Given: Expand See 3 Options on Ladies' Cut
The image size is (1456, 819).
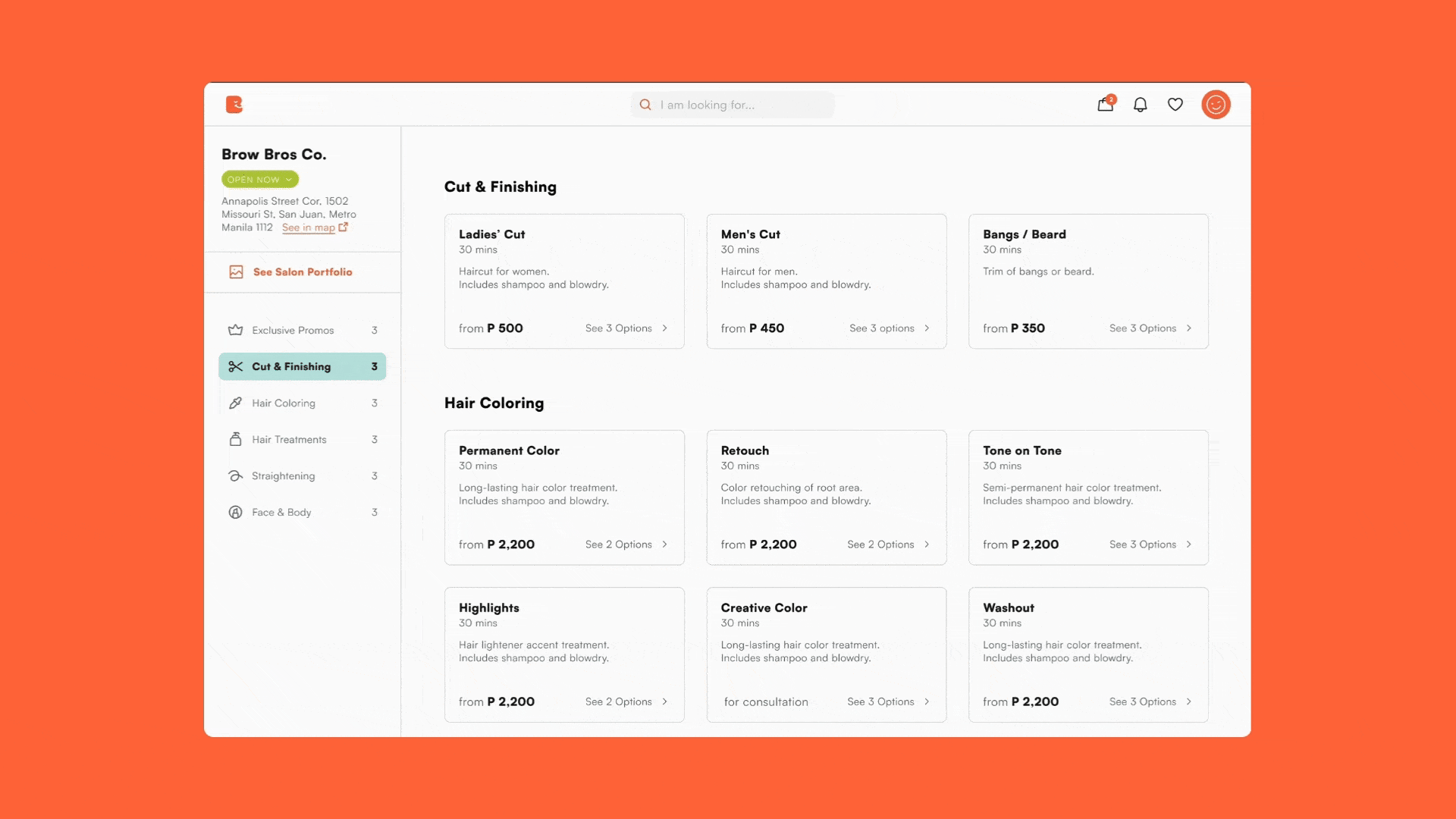Looking at the screenshot, I should coord(626,328).
